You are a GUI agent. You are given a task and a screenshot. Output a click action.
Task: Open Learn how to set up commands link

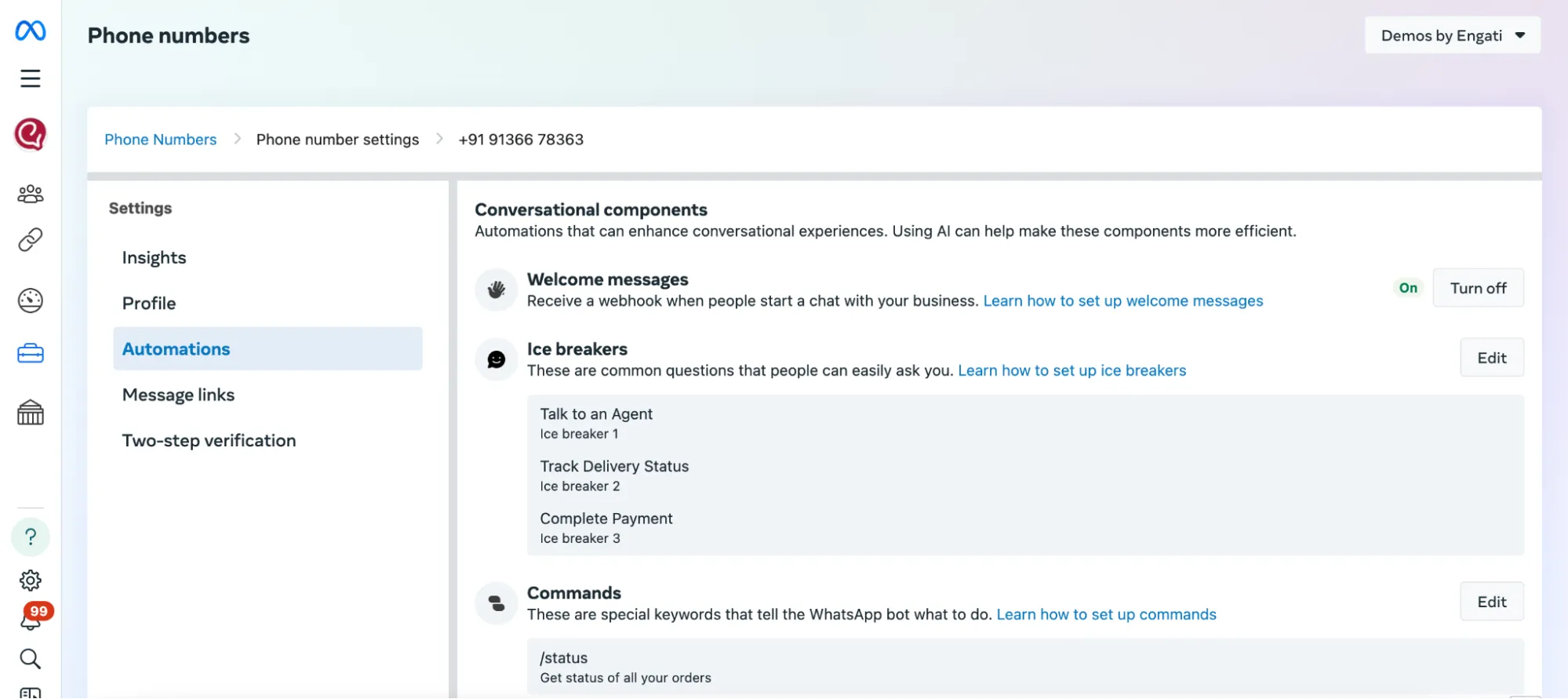(x=1106, y=614)
